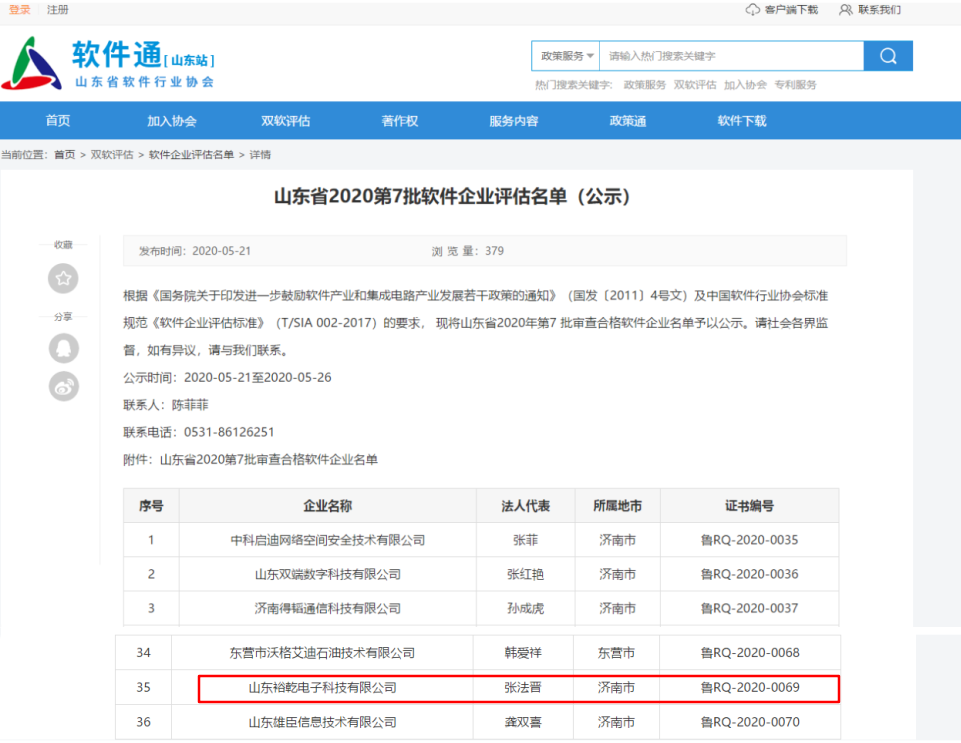Open the 政策服务 search category dropdown
Viewport: 961px width, 743px height.
coord(567,56)
